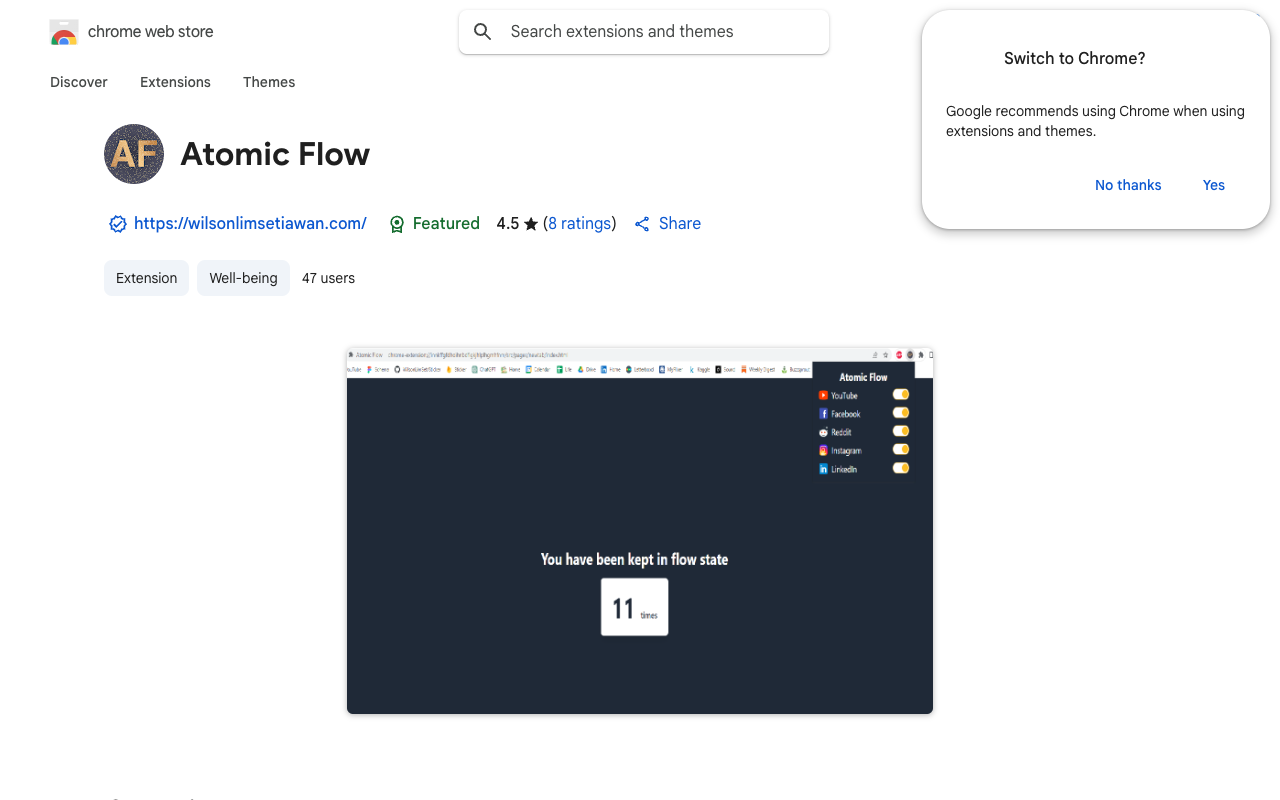Screen dimensions: 1280x800
Task: Toggle the Reddit switch in the preview screenshot
Action: tap(901, 431)
